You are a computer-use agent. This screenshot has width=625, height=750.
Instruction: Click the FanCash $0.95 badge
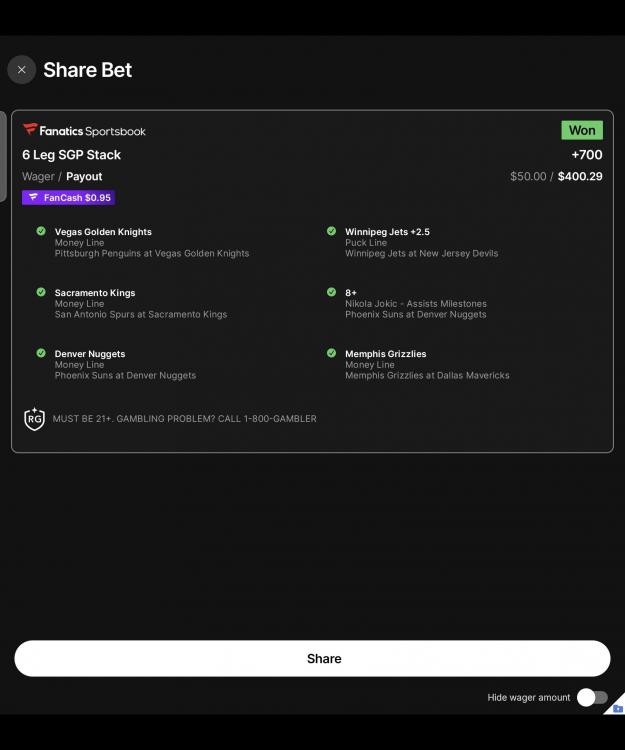click(68, 198)
